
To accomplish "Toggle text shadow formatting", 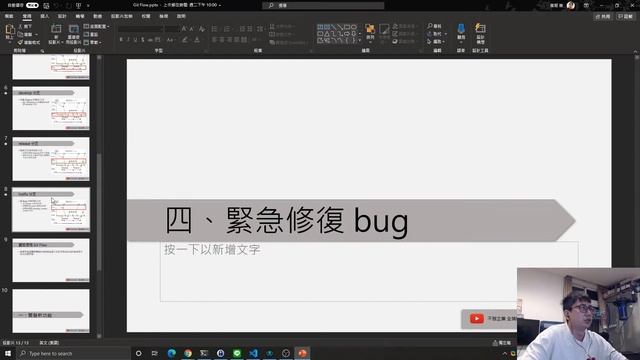I will (x=142, y=40).
